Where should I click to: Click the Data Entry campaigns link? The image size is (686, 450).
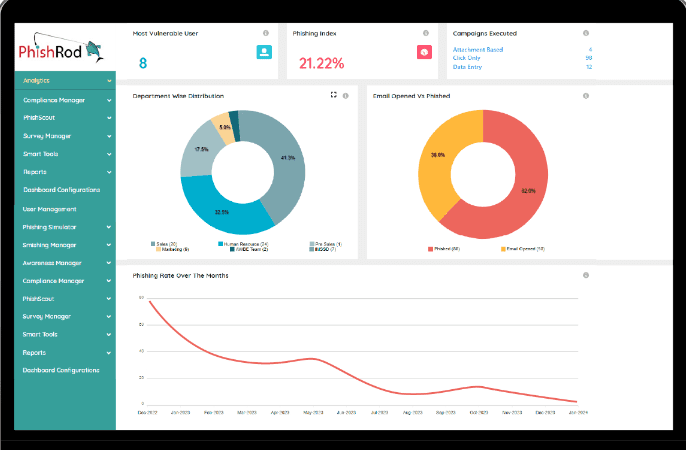466,67
